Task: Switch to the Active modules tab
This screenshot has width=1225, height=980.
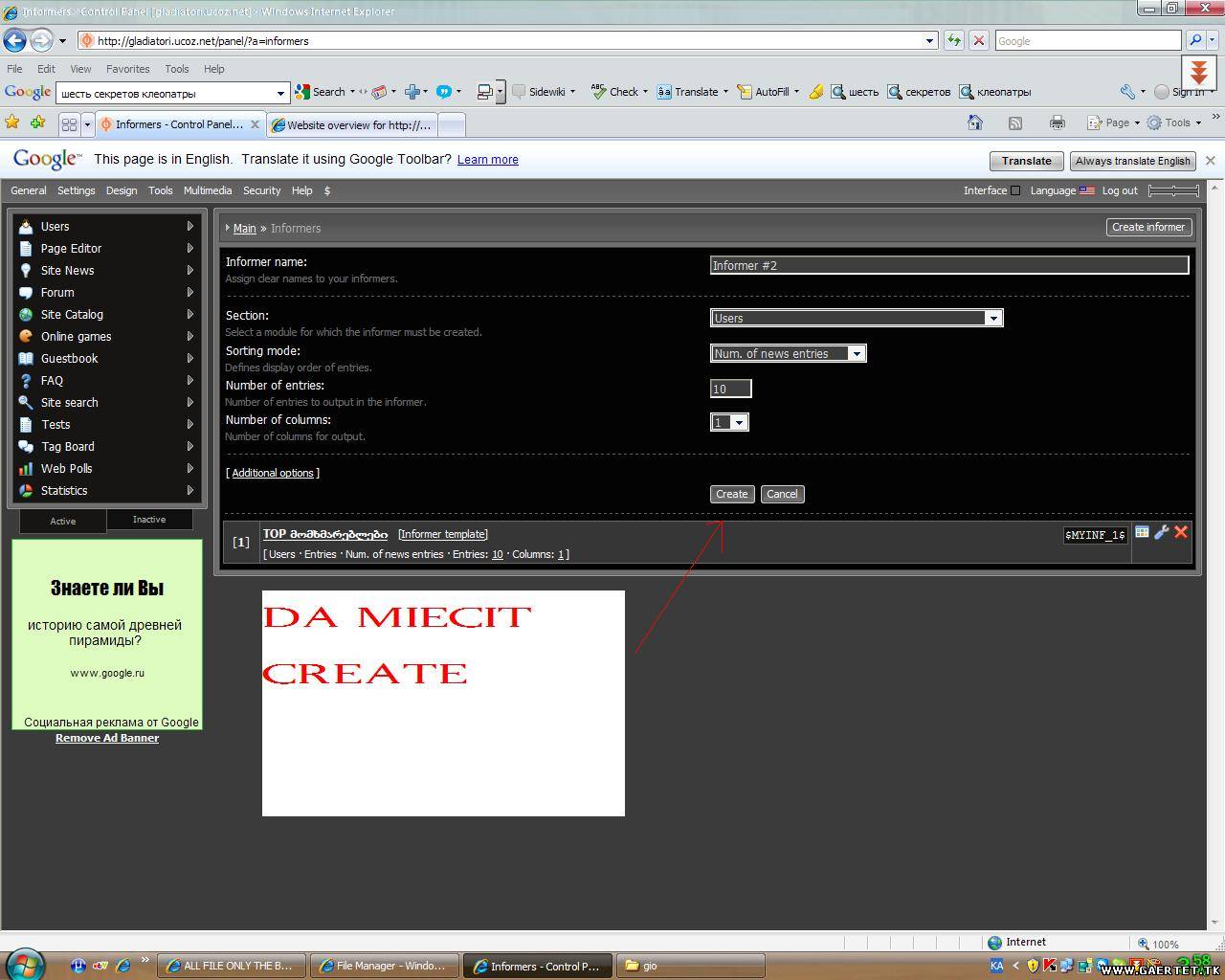Action: click(x=63, y=521)
